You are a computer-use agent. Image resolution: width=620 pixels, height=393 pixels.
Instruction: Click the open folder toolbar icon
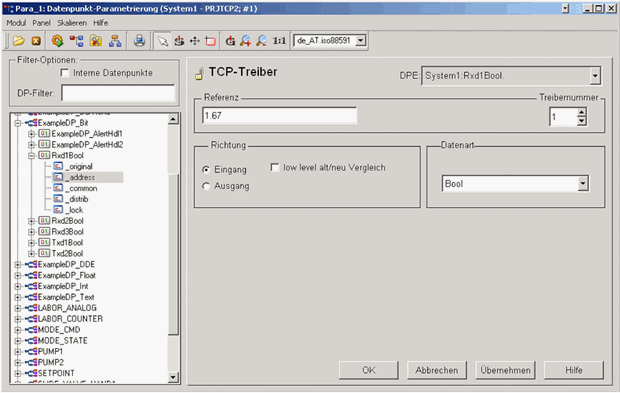[18, 41]
